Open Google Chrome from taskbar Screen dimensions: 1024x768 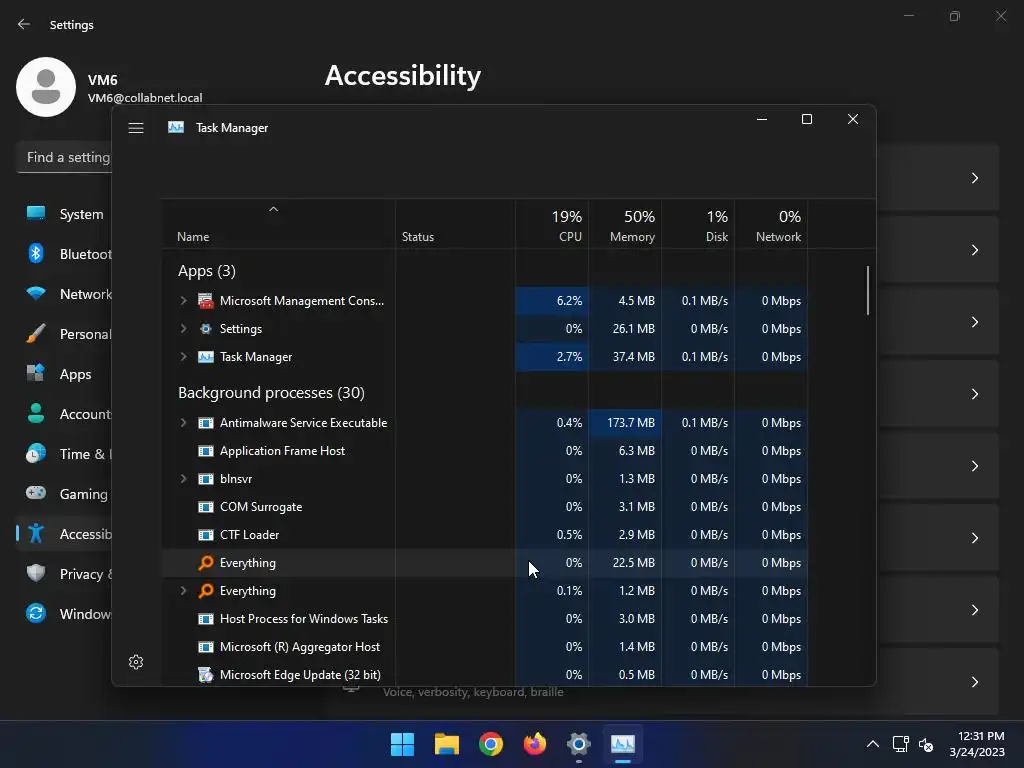[x=490, y=744]
